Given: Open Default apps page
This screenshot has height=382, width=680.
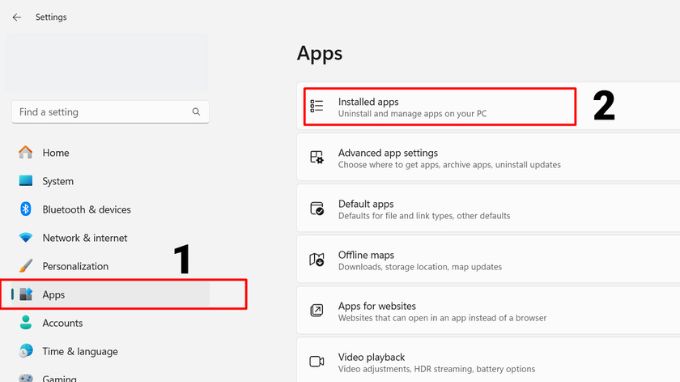Looking at the screenshot, I should point(488,209).
